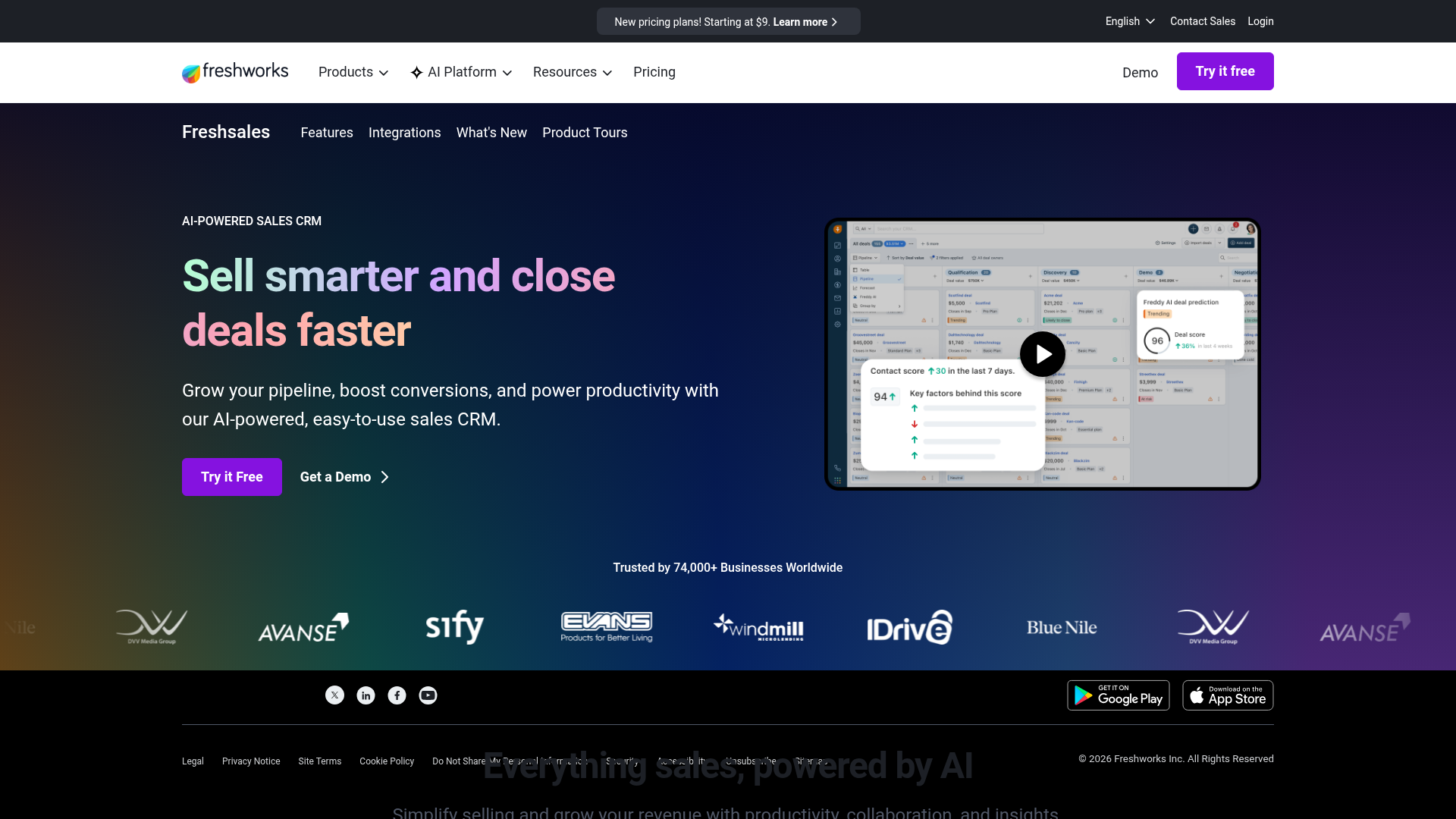The height and width of the screenshot is (819, 1456).
Task: Go to the Features tab
Action: point(327,133)
